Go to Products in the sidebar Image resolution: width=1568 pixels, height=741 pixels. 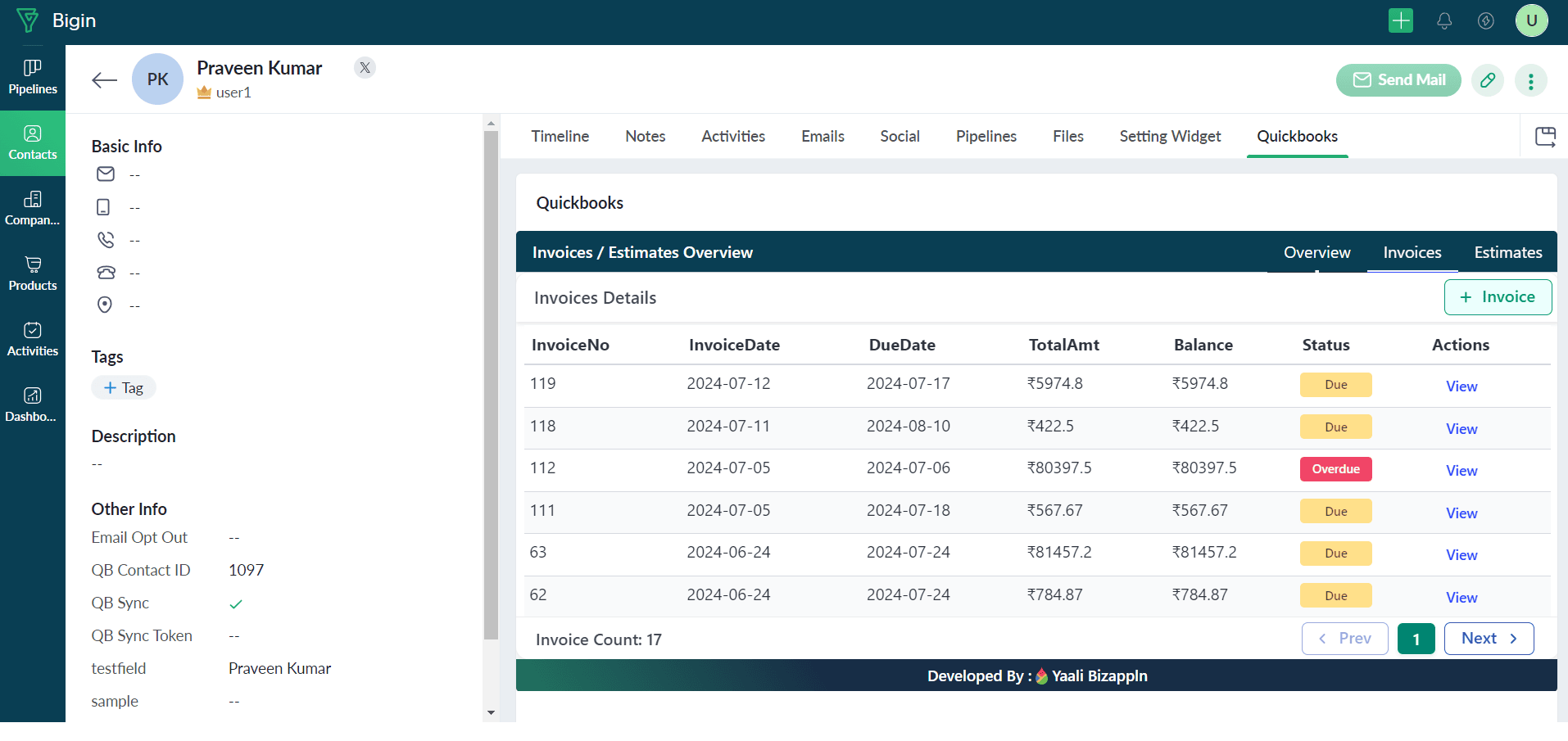(x=33, y=274)
